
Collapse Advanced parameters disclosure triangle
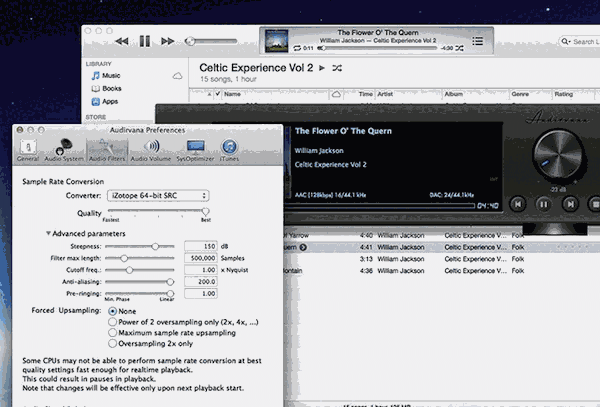48,233
